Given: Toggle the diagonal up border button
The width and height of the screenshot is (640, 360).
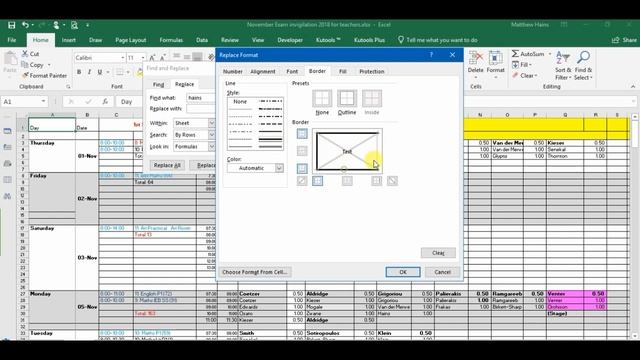Looking at the screenshot, I should click(302, 181).
